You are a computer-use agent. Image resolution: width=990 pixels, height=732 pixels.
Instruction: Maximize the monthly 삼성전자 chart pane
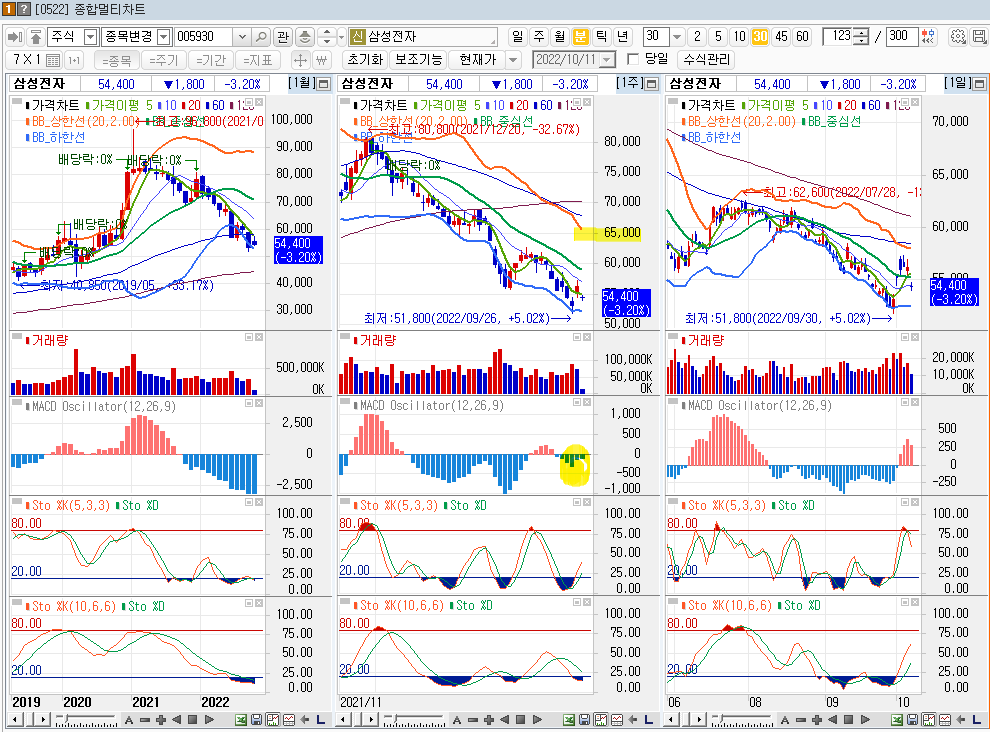(x=324, y=84)
